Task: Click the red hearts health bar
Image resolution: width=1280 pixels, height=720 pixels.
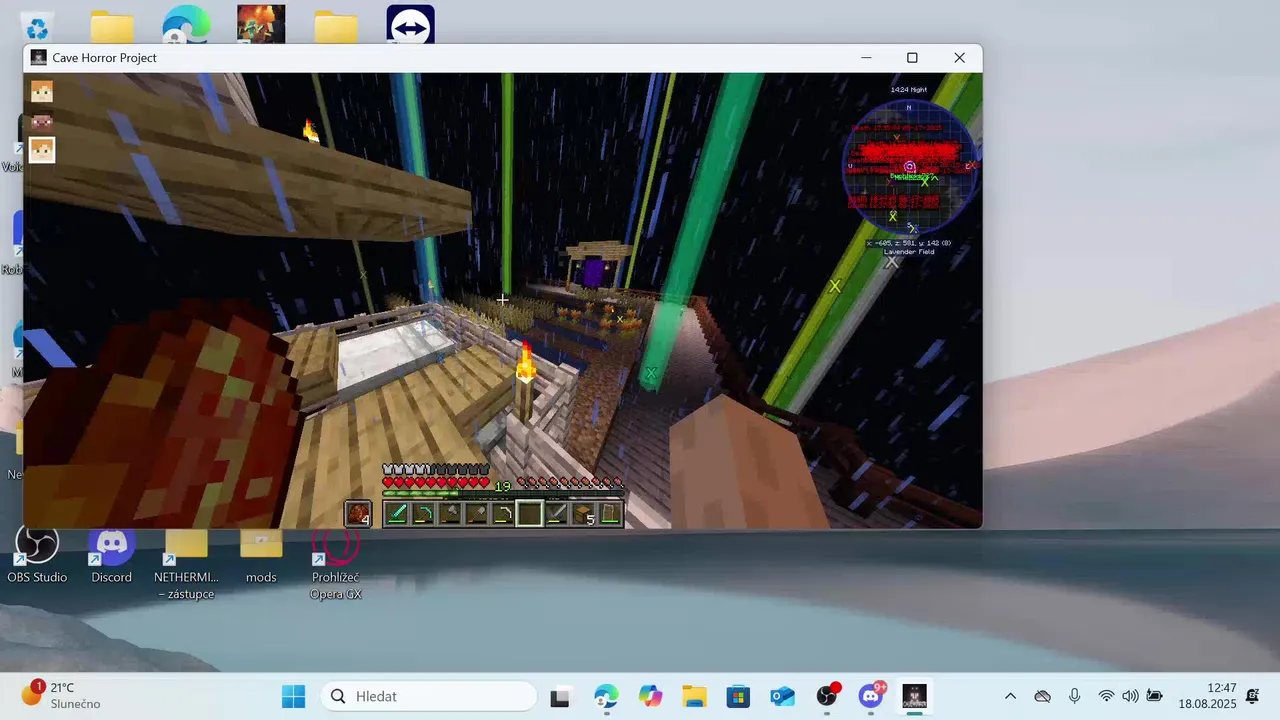Action: [x=436, y=483]
